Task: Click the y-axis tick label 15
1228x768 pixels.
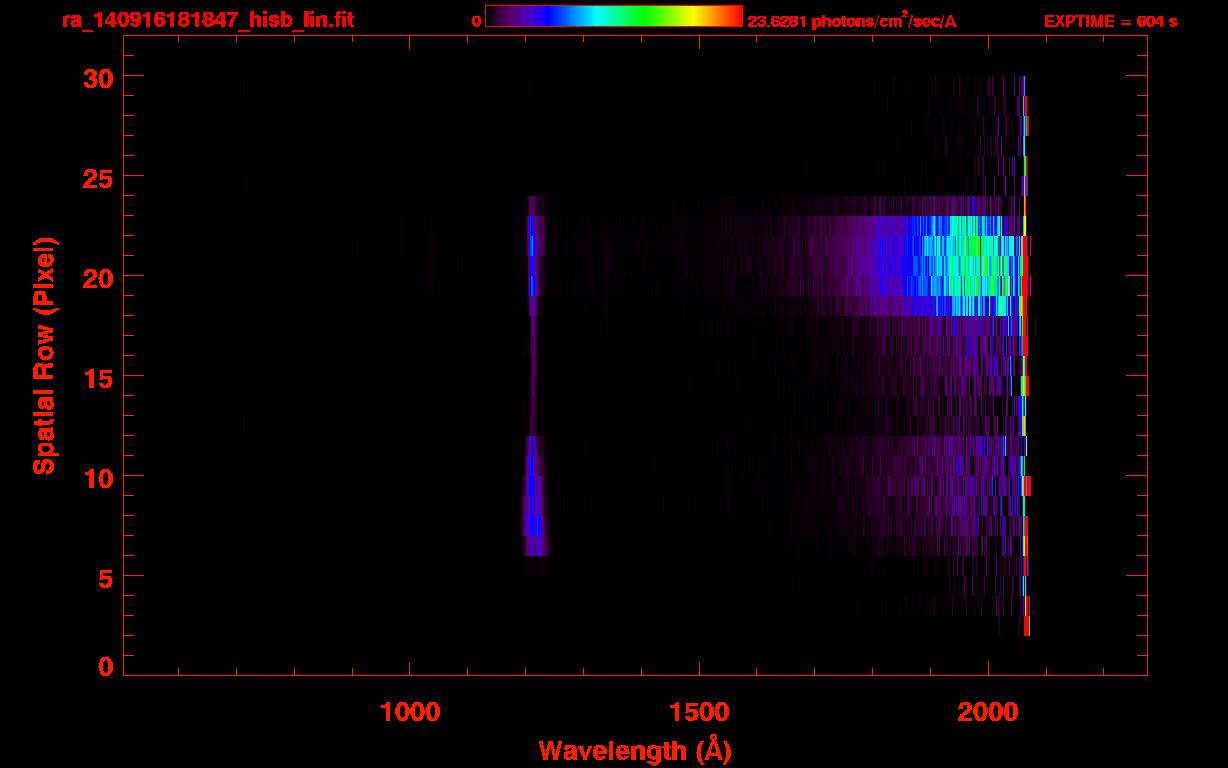Action: pyautogui.click(x=97, y=377)
